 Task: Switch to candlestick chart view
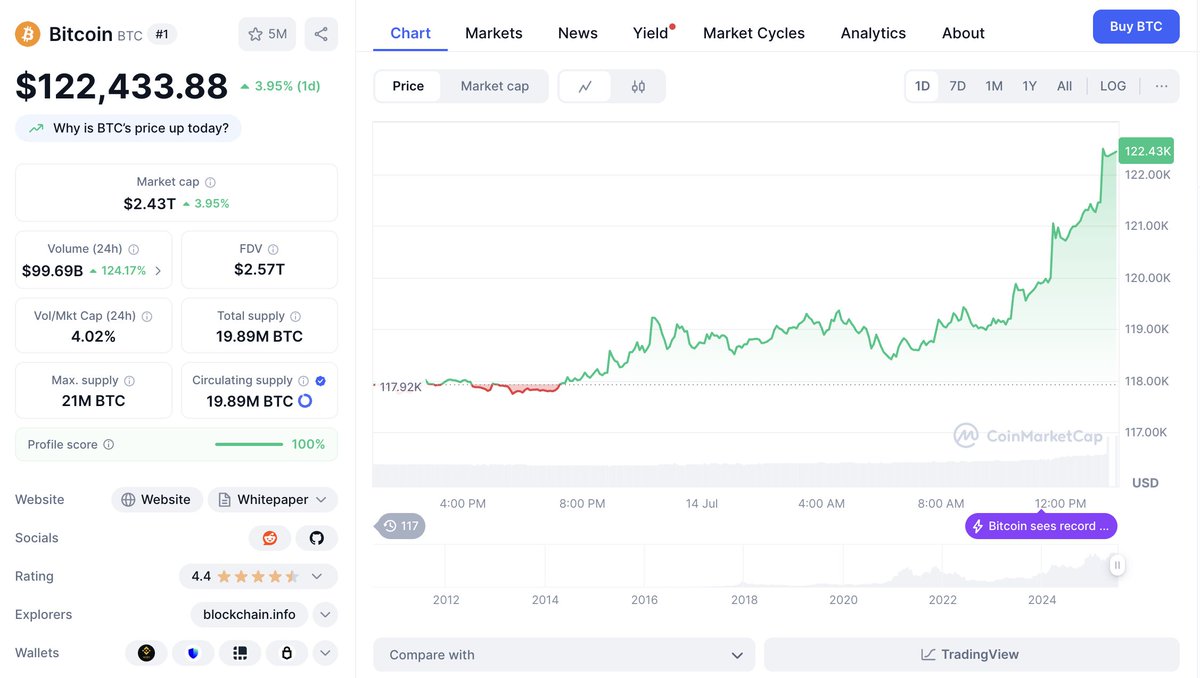coord(638,86)
